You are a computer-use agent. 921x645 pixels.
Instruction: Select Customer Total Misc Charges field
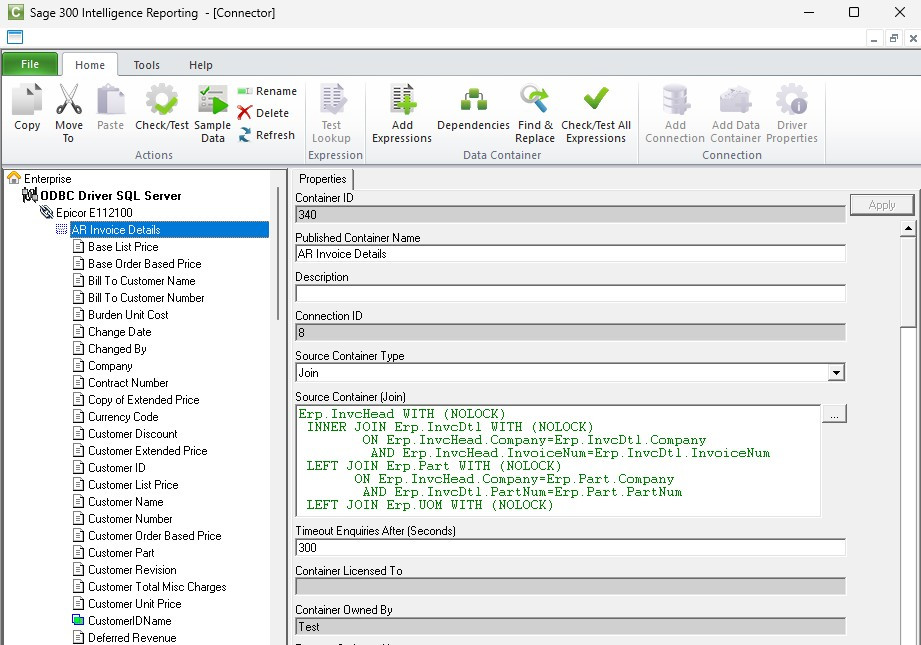[x=157, y=587]
